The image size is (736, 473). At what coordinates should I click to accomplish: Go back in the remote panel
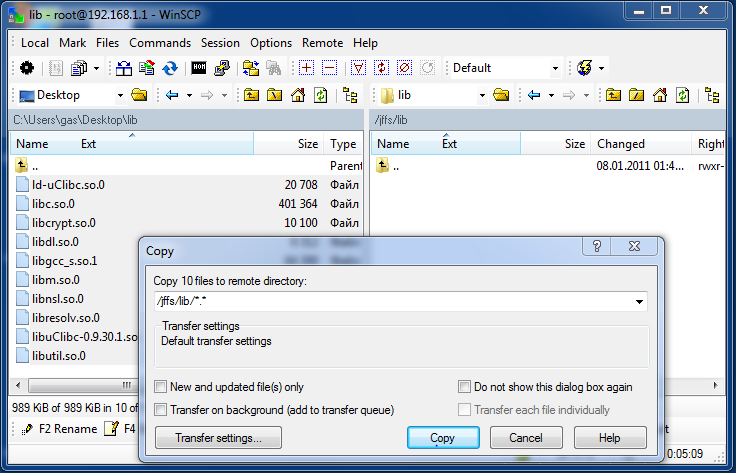click(534, 95)
